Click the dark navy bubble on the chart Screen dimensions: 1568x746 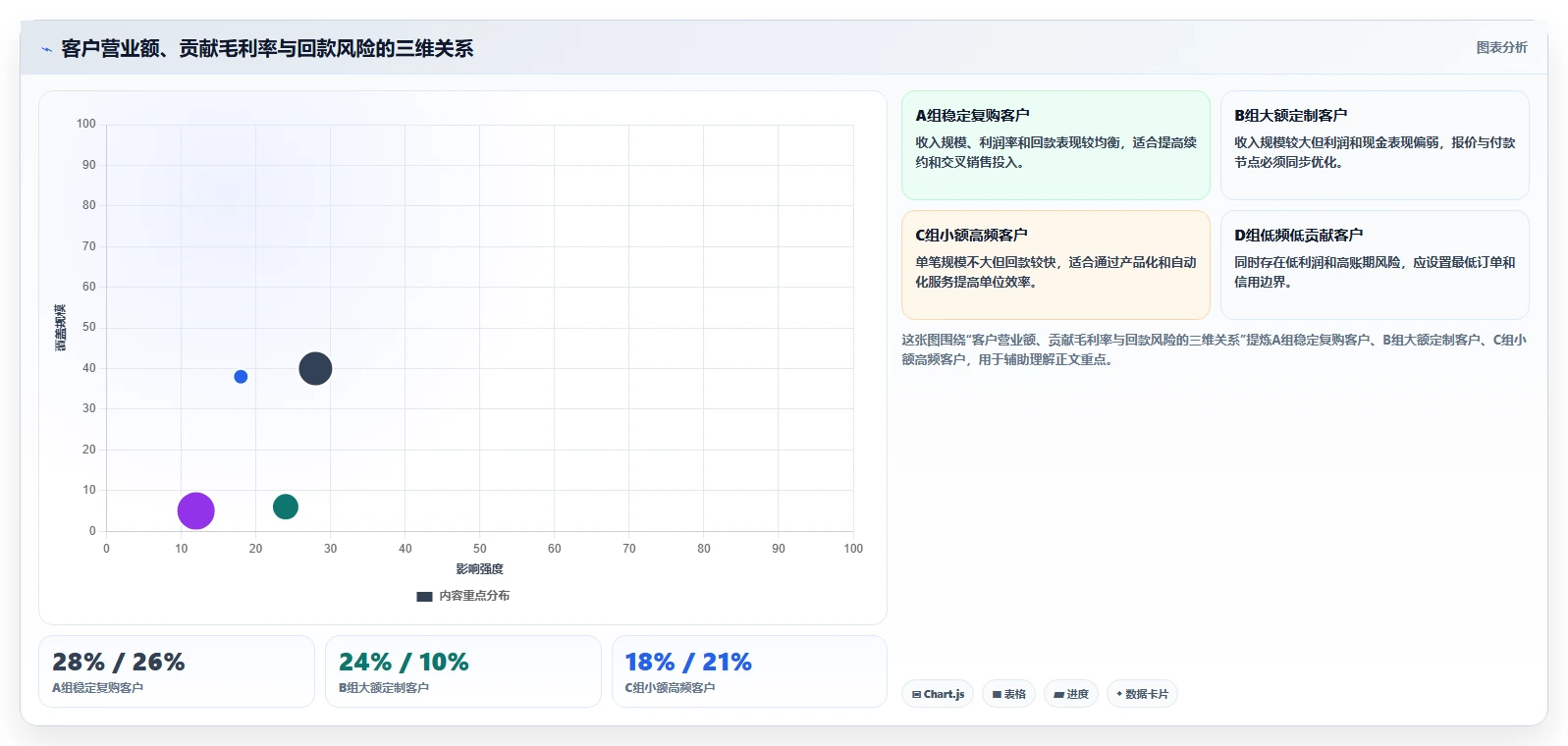(315, 369)
